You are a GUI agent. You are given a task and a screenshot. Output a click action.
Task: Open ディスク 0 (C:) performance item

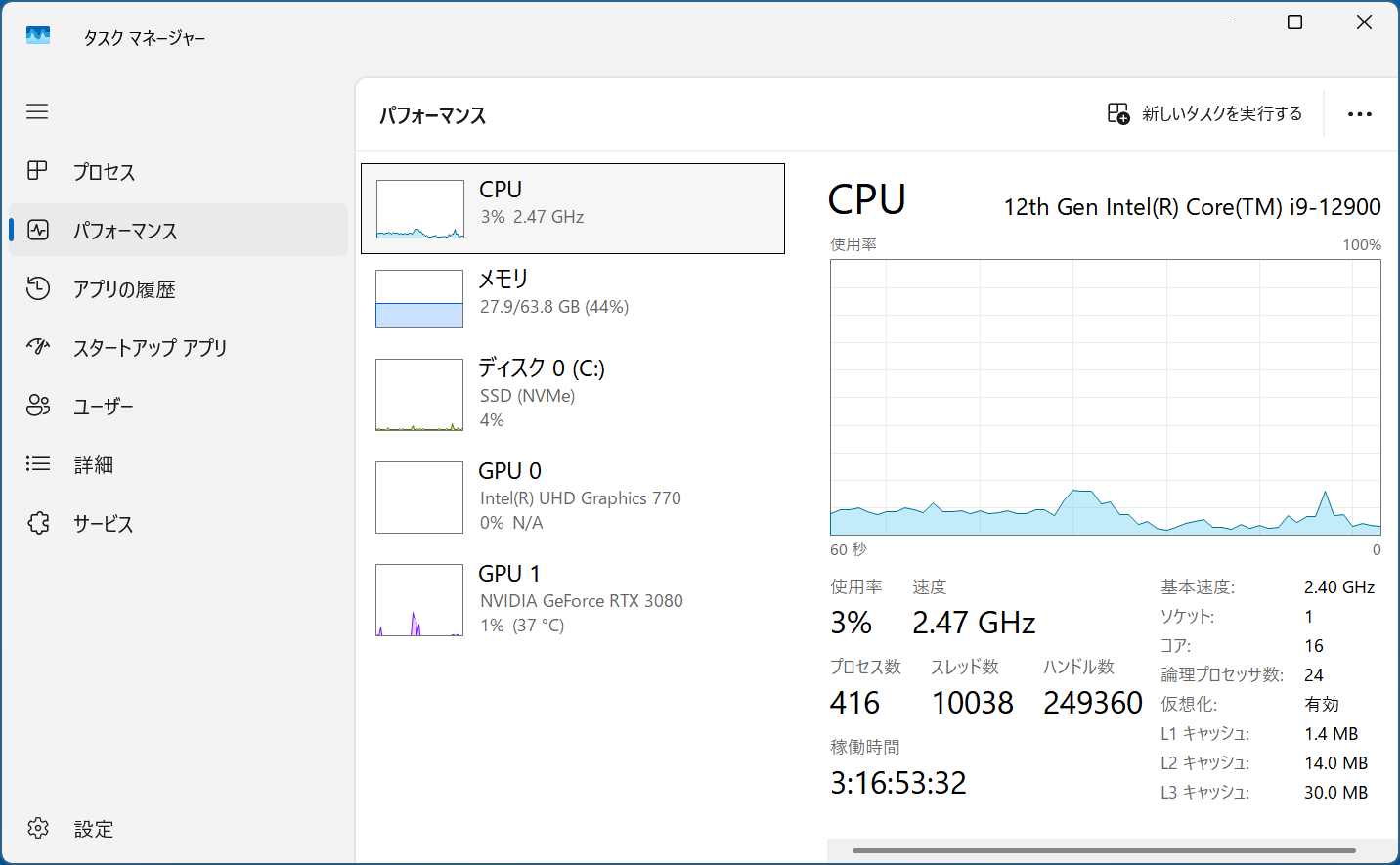click(573, 394)
